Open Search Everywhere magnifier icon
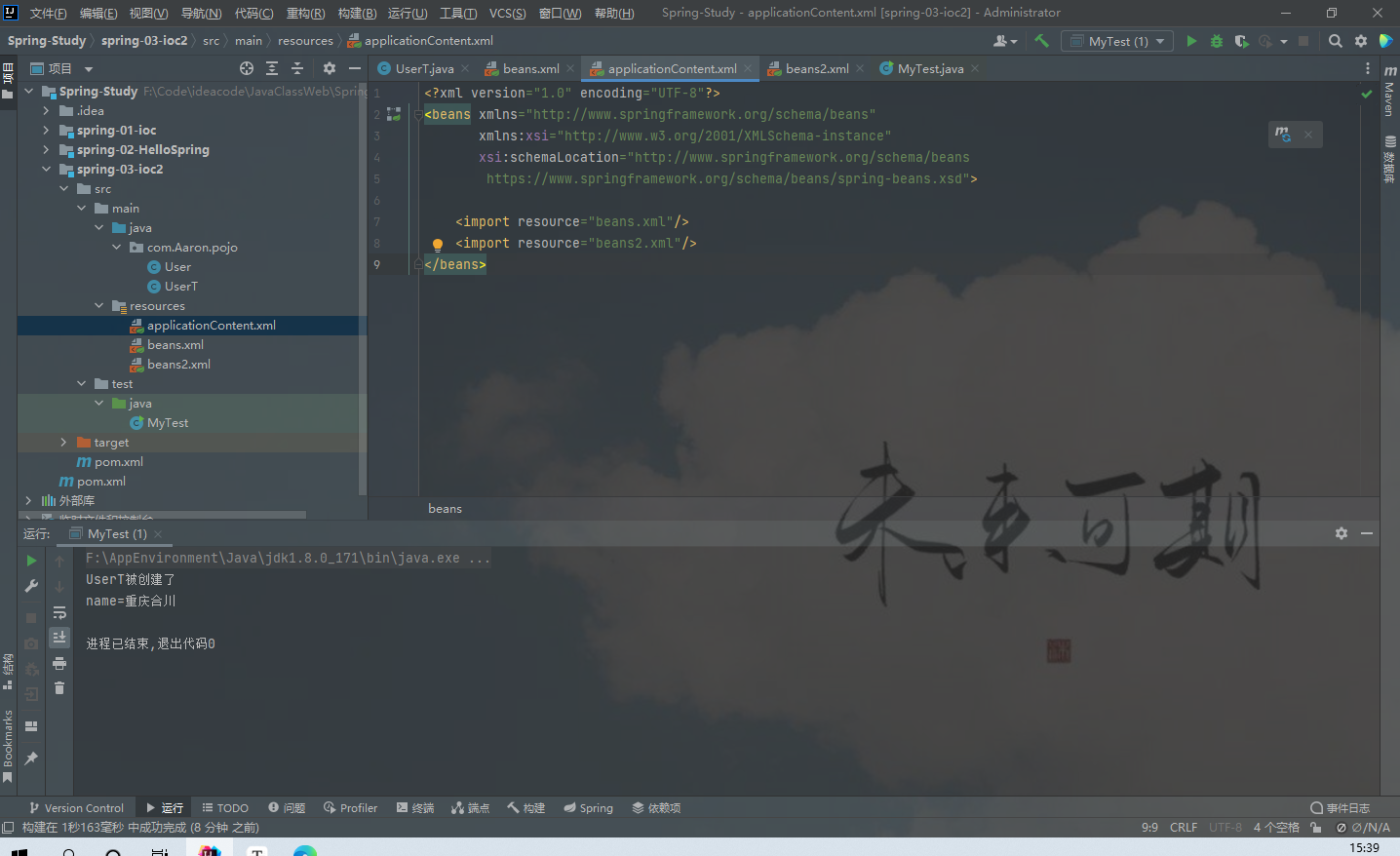 [x=1336, y=41]
